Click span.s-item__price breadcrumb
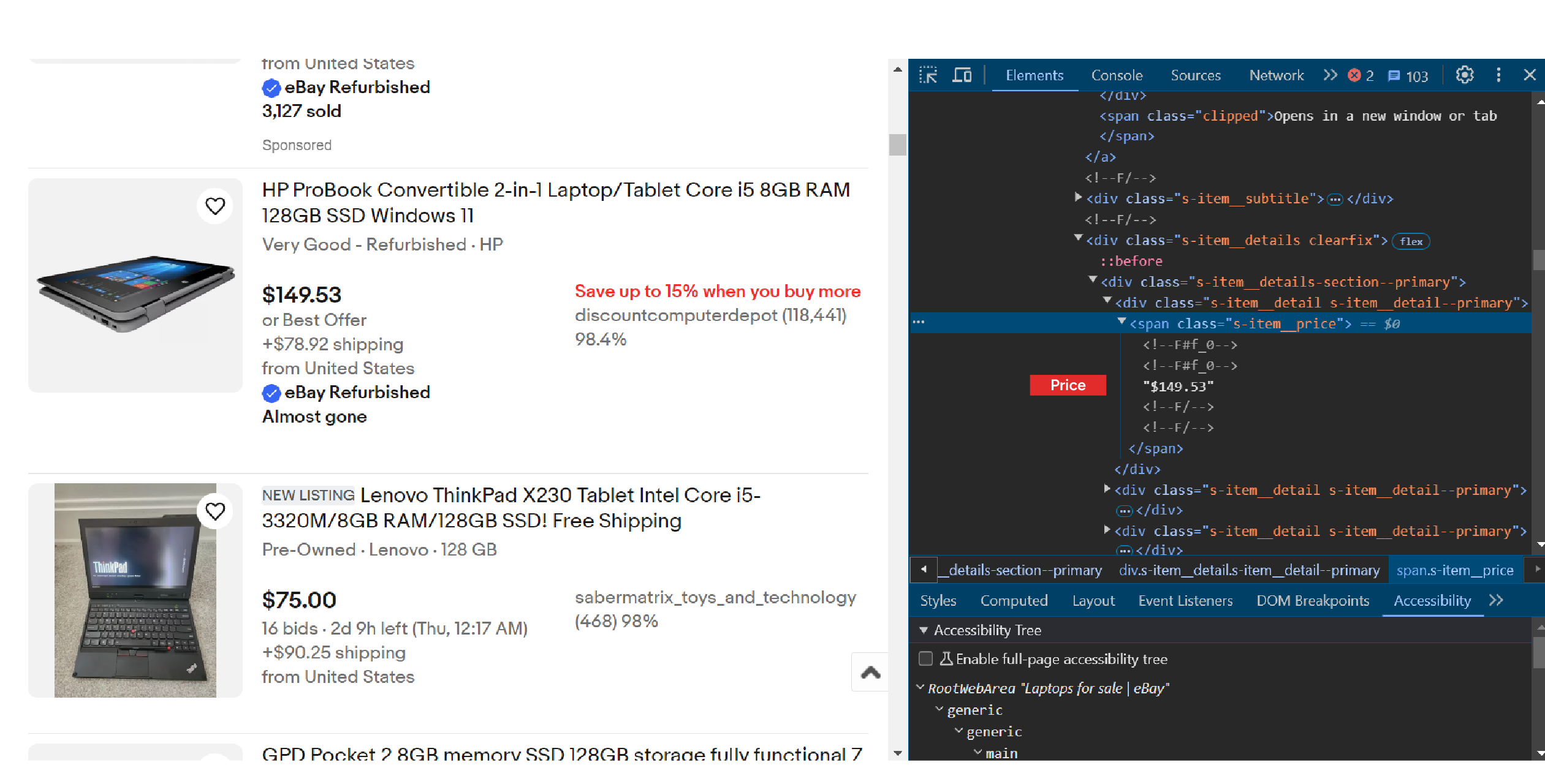1545x784 pixels. pyautogui.click(x=1455, y=570)
